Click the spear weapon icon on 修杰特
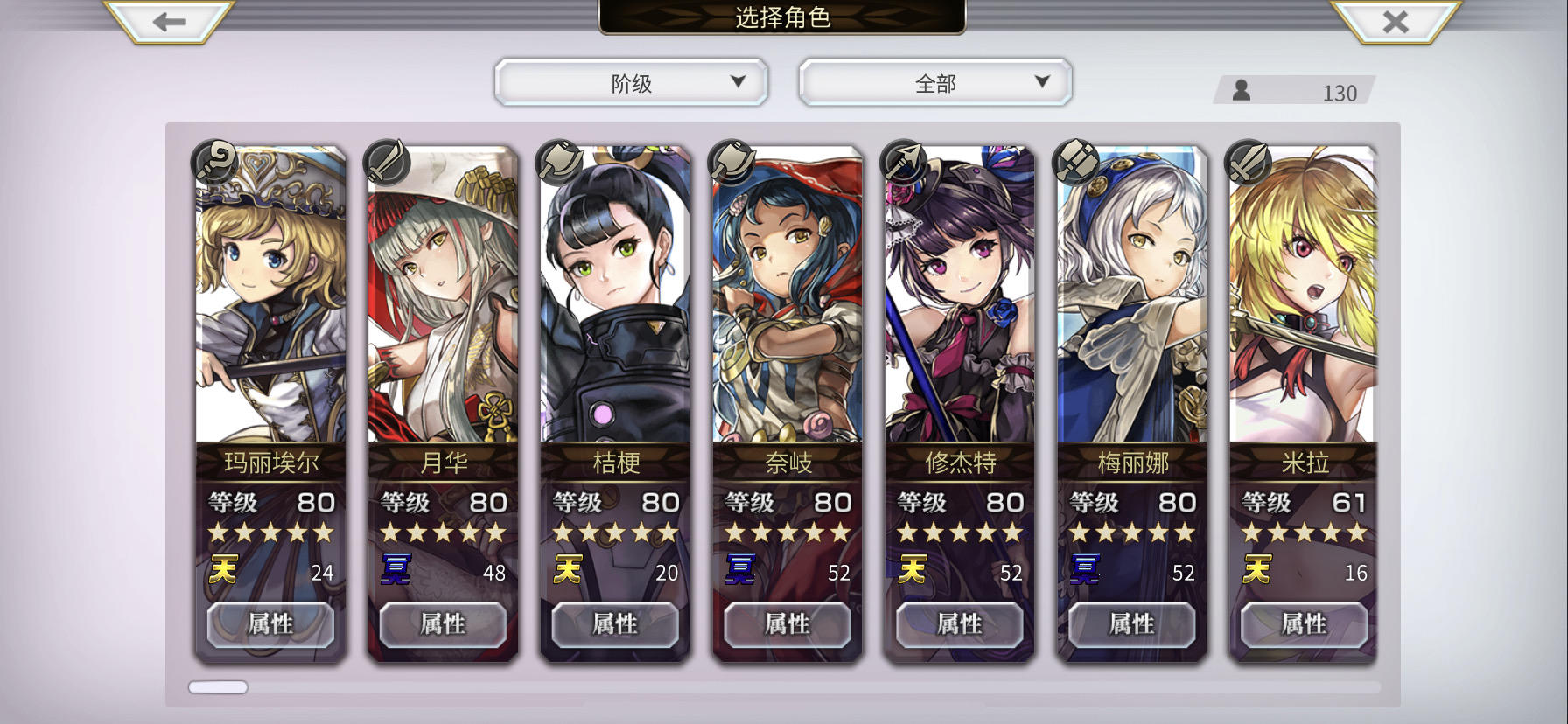 tap(904, 161)
